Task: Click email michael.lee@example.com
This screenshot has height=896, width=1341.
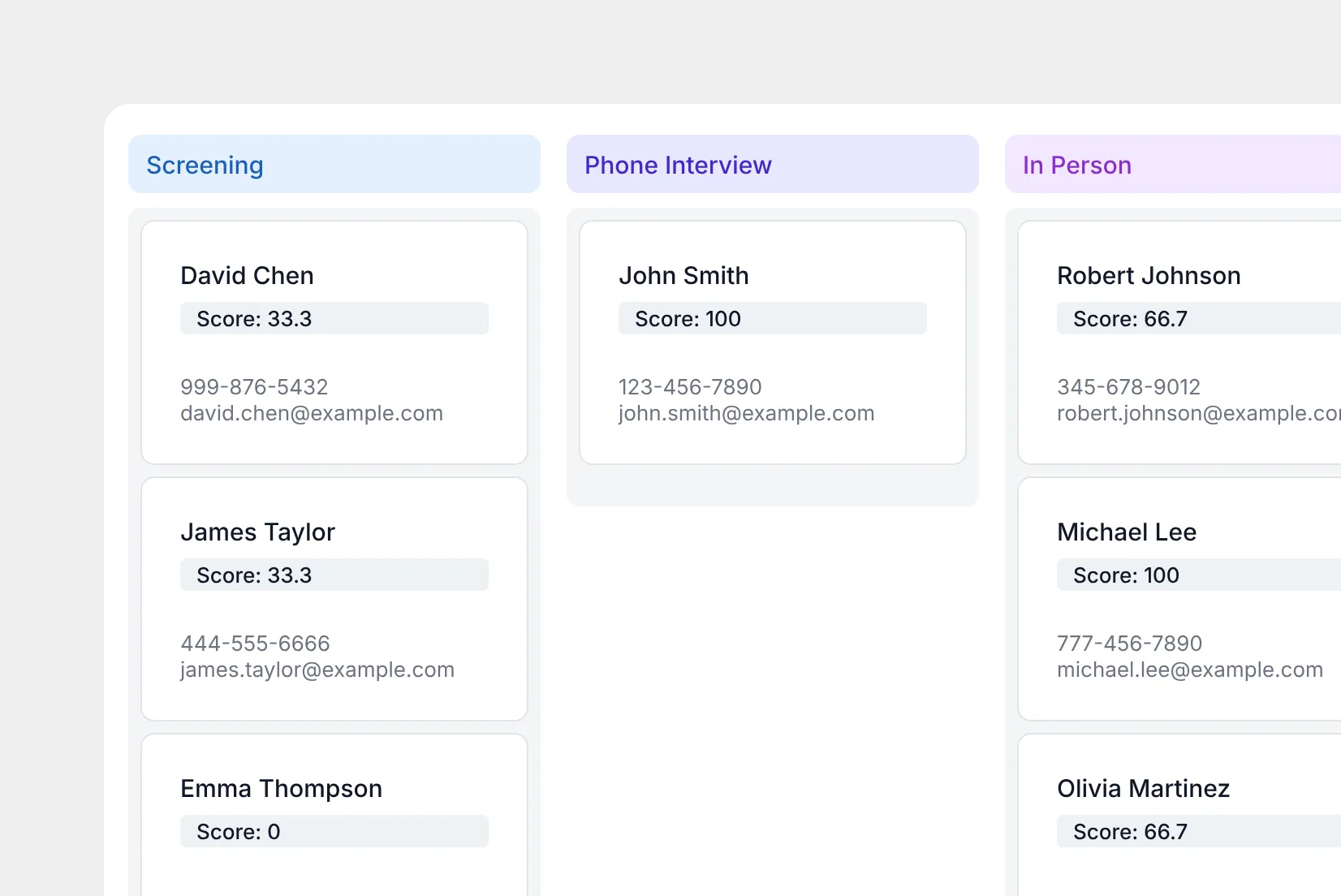Action: (1190, 670)
